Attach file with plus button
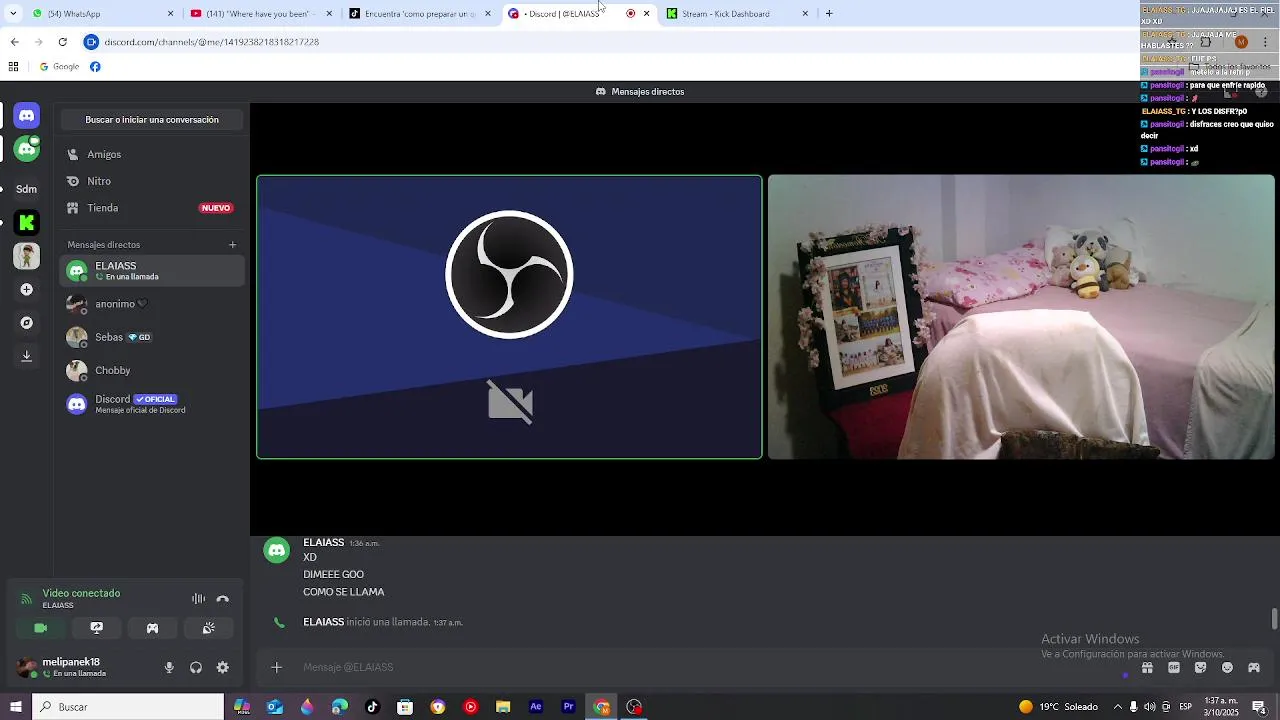The width and height of the screenshot is (1280, 720). (277, 667)
